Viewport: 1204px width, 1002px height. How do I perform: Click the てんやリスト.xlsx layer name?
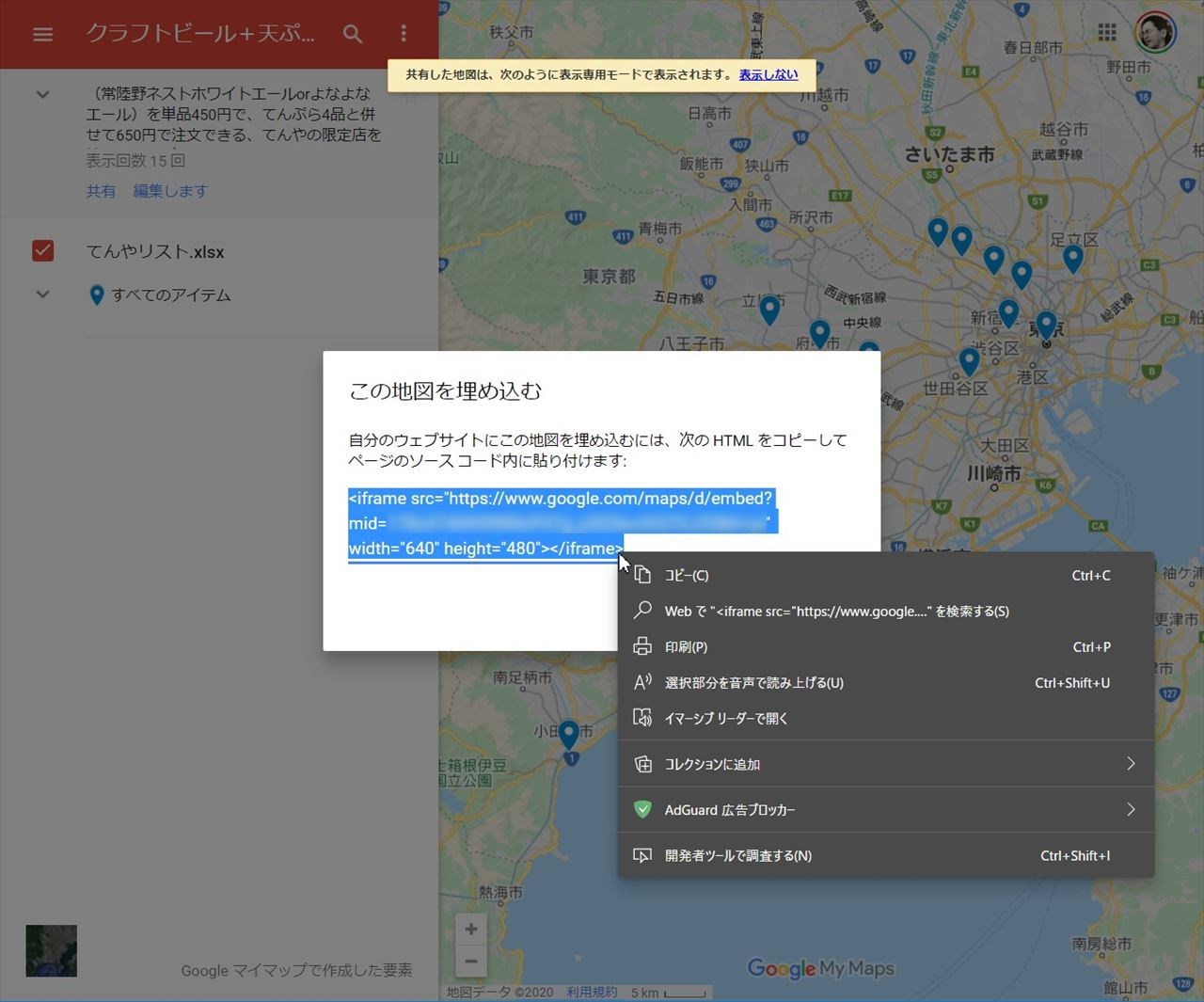155,252
